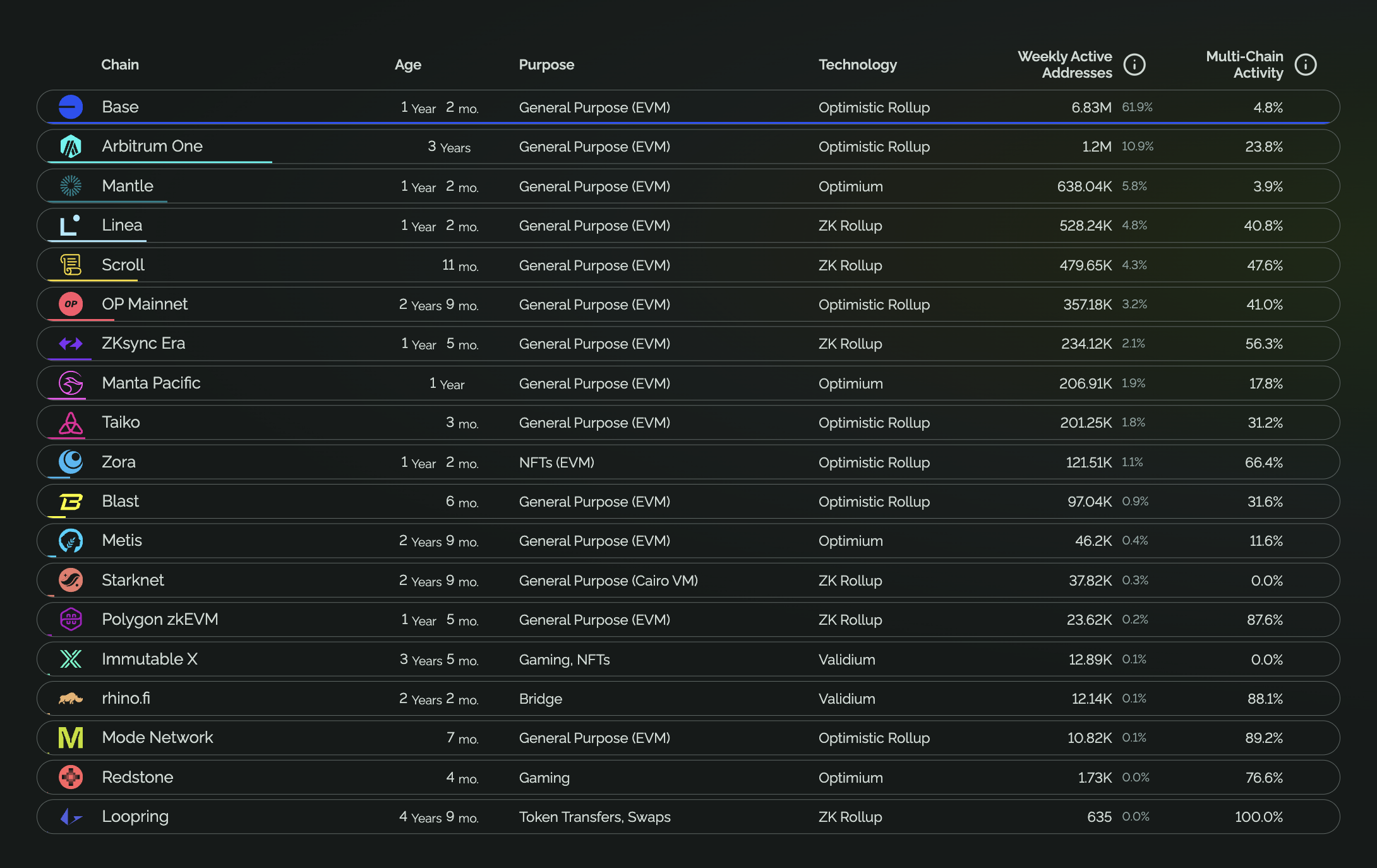
Task: Click the Manta Pacific logo icon
Action: coord(71,383)
